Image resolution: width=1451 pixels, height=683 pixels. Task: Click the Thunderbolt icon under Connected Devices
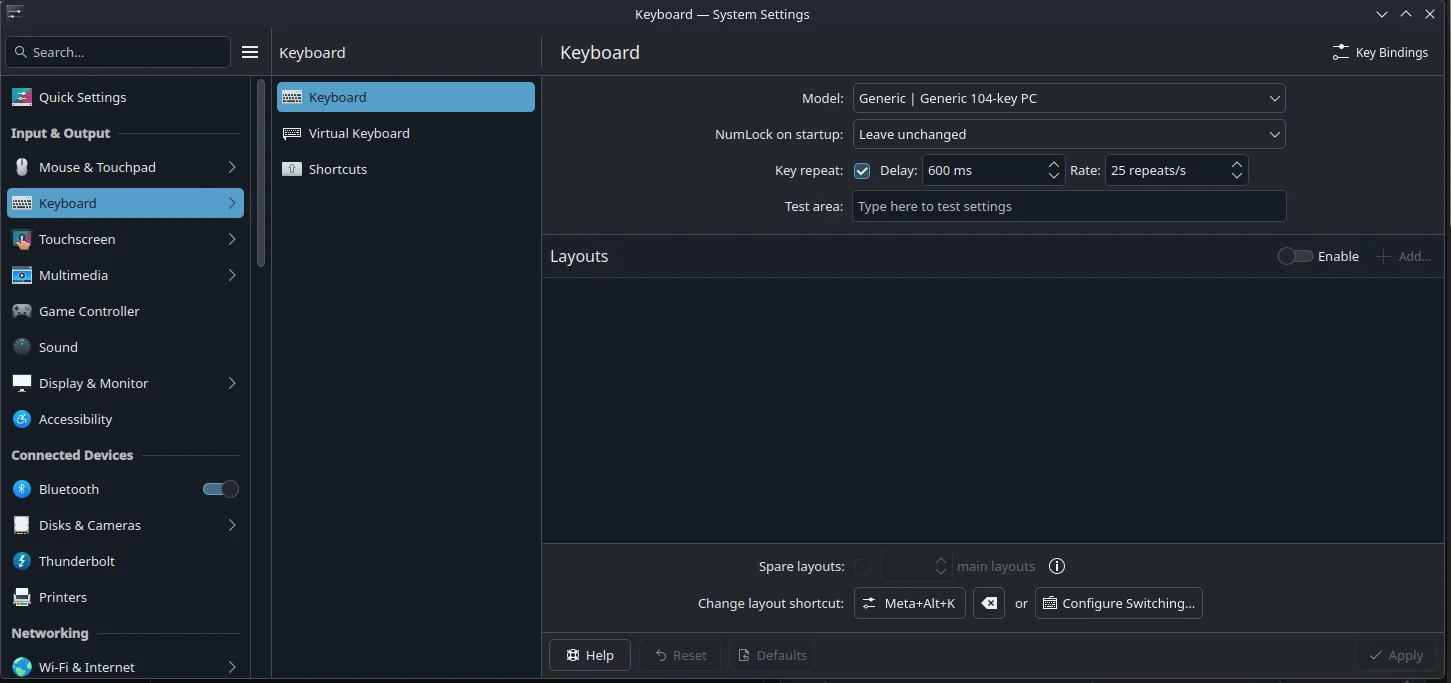pos(21,561)
